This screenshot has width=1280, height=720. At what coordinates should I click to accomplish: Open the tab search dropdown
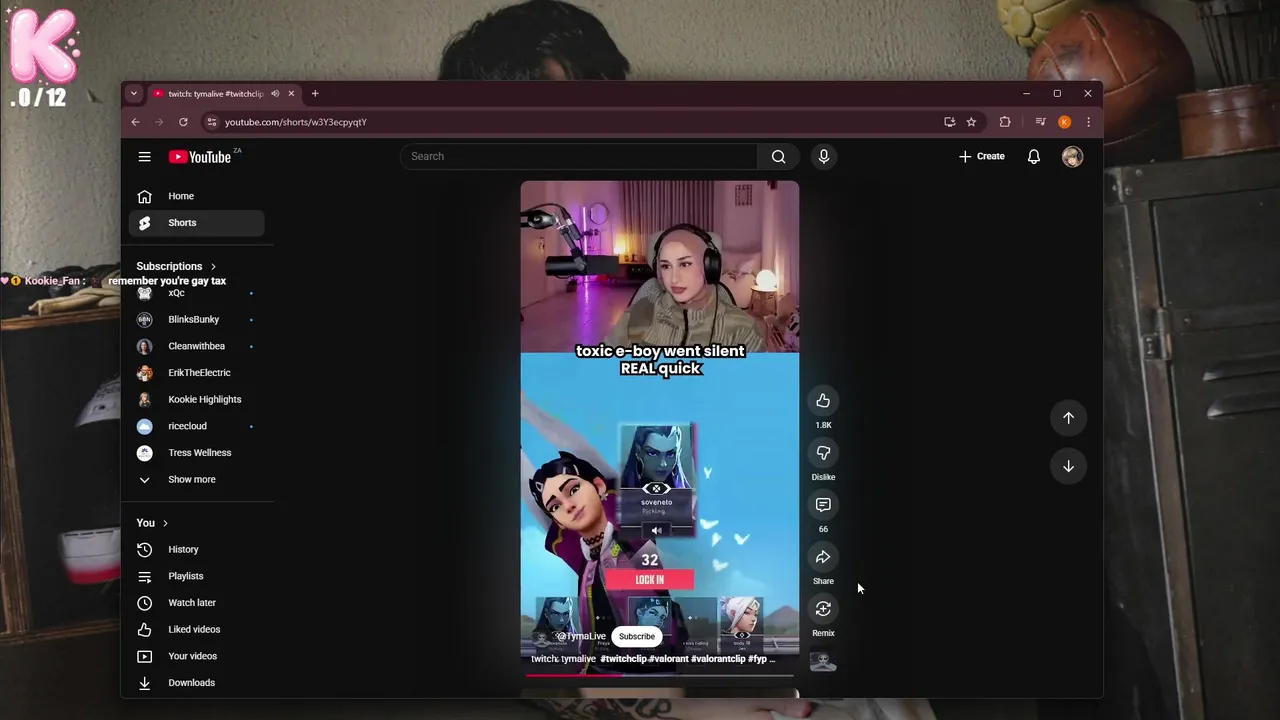133,94
